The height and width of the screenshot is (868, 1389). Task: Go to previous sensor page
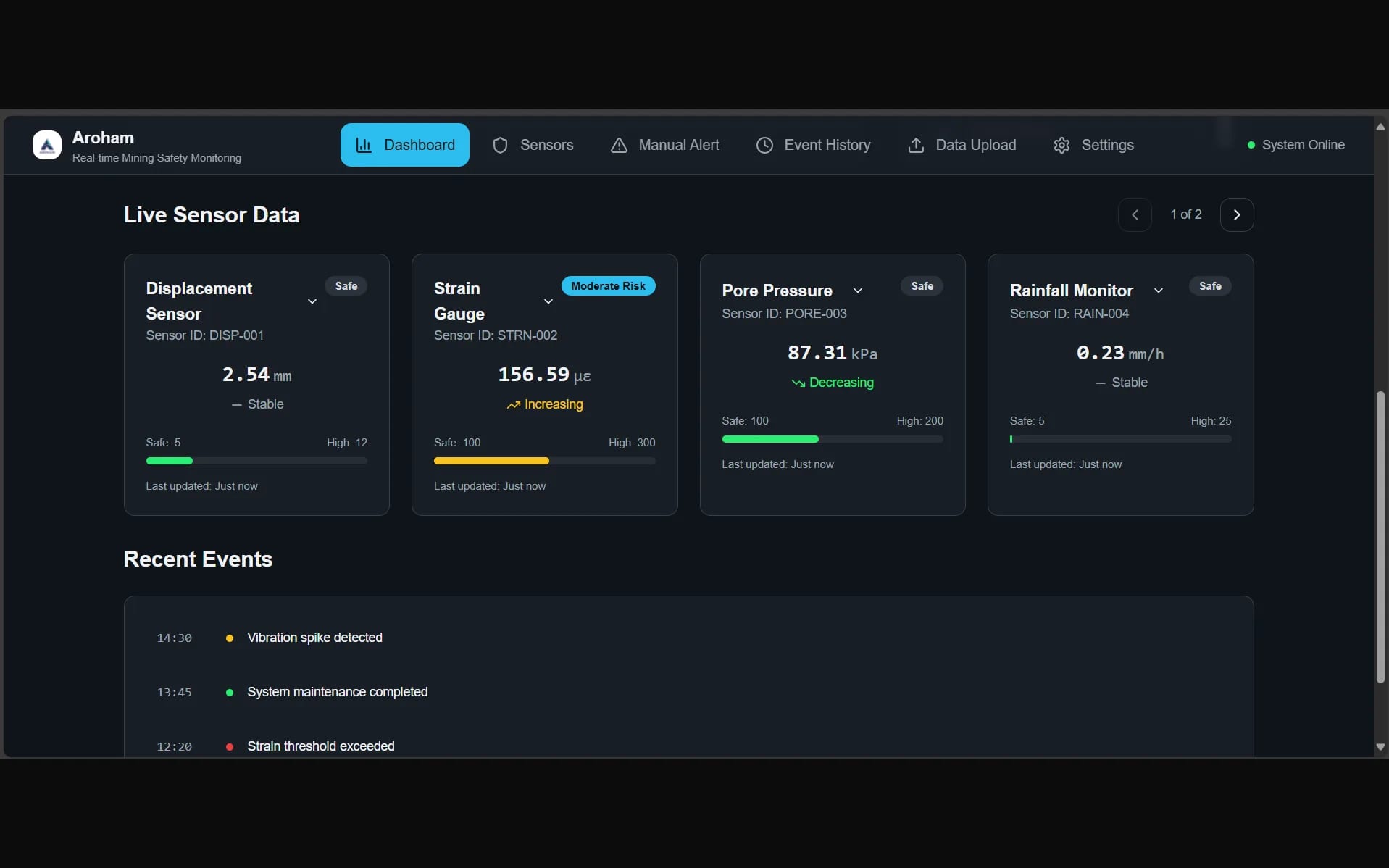1135,214
